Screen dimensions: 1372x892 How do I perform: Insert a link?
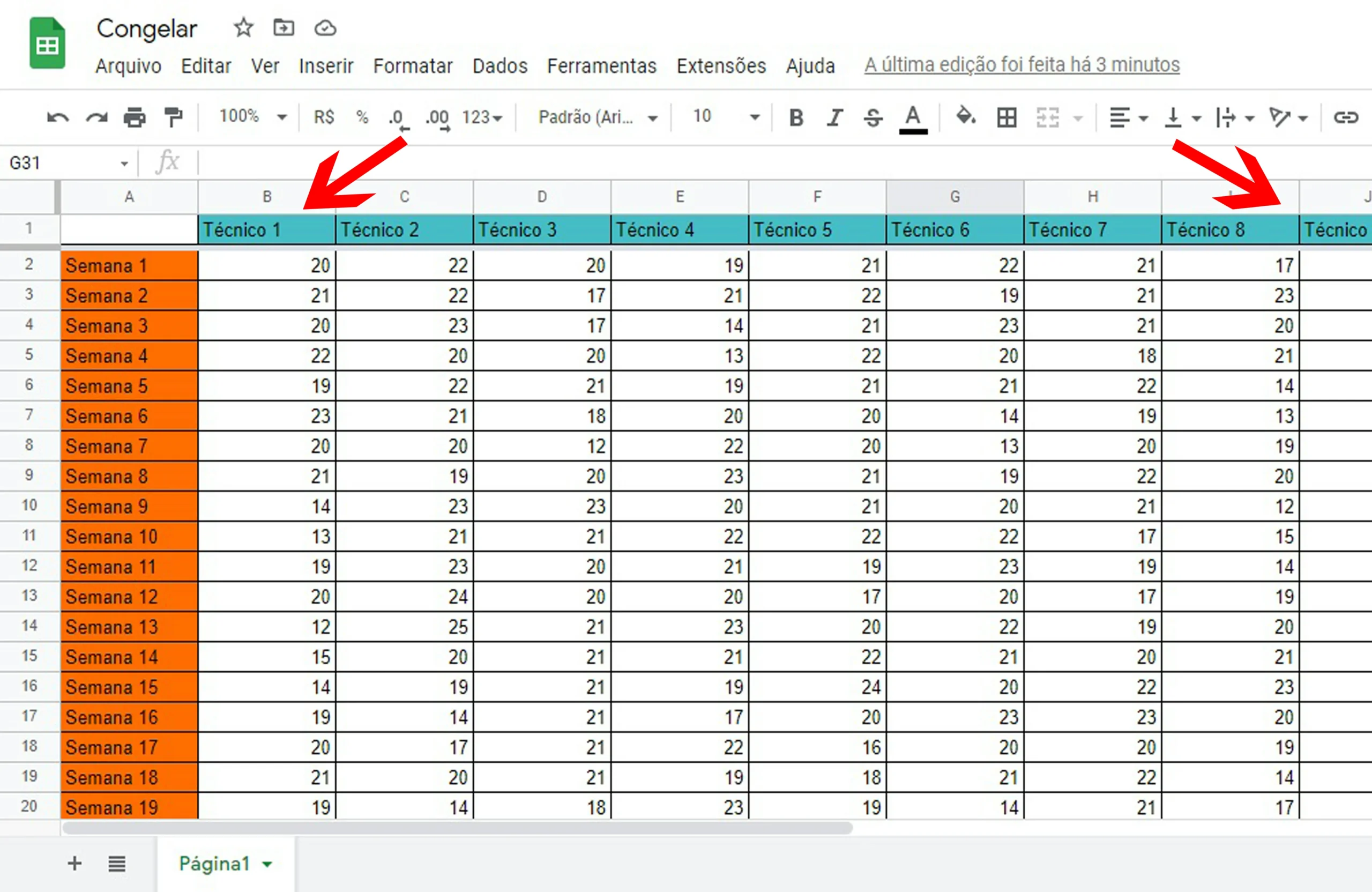point(1346,117)
